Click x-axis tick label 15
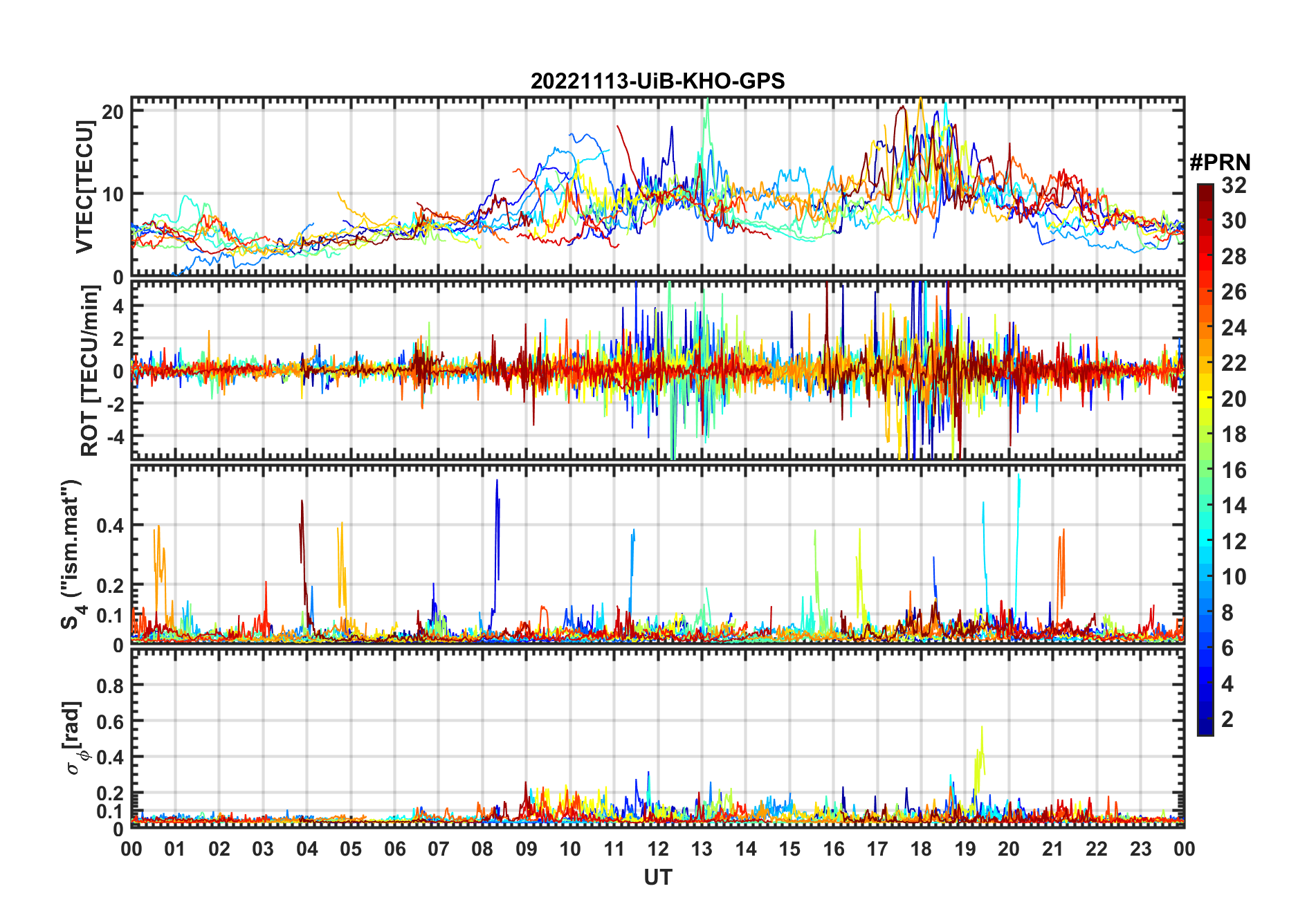Image resolution: width=1316 pixels, height=920 pixels. (789, 849)
